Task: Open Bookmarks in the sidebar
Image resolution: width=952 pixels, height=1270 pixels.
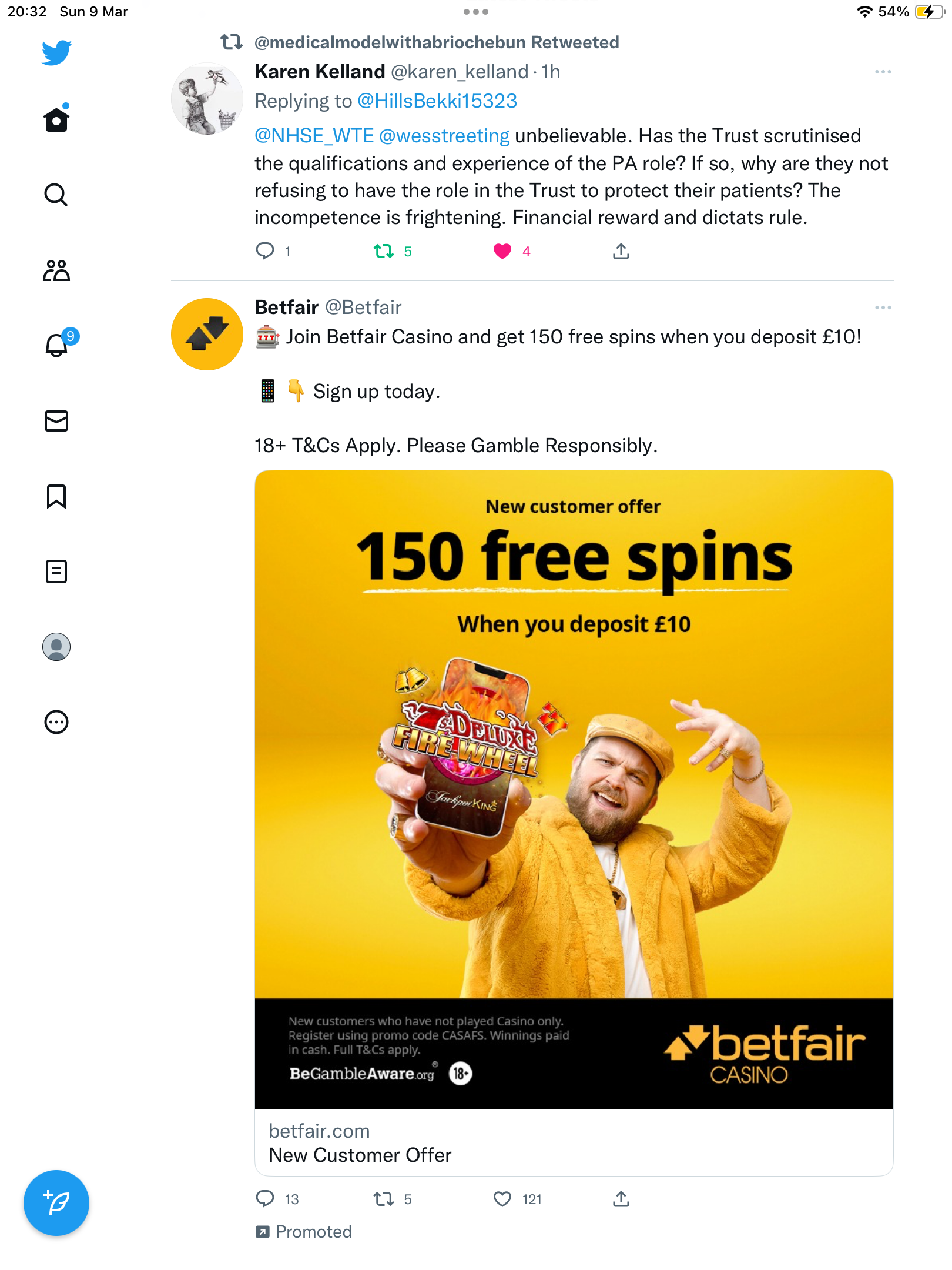Action: tap(56, 496)
